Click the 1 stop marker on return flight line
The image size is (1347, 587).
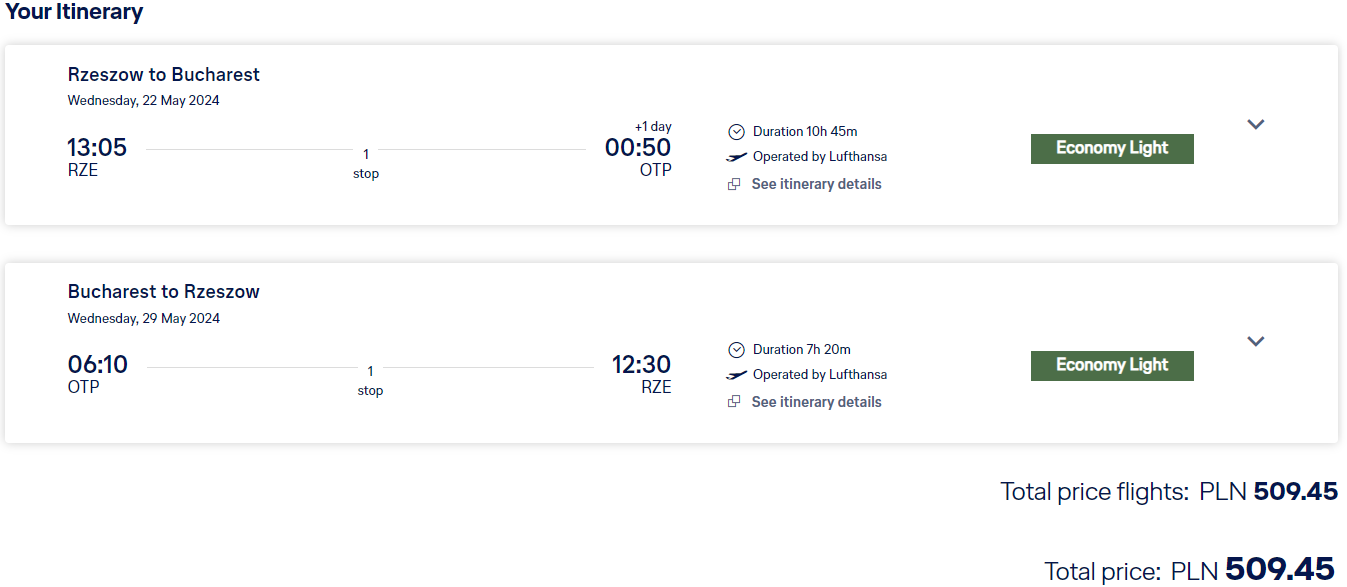370,380
